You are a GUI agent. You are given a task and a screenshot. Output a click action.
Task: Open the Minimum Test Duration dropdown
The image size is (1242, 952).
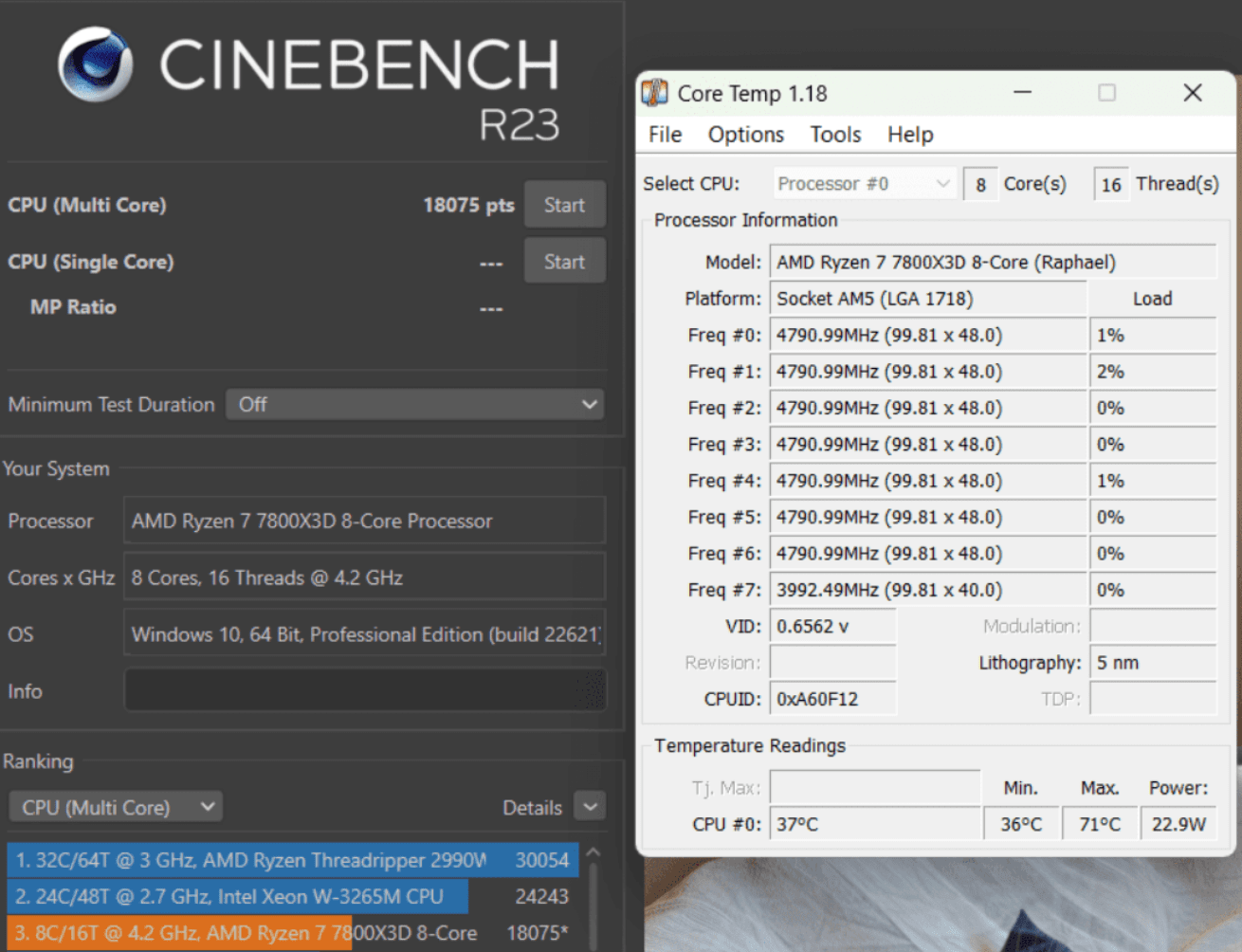pos(414,405)
